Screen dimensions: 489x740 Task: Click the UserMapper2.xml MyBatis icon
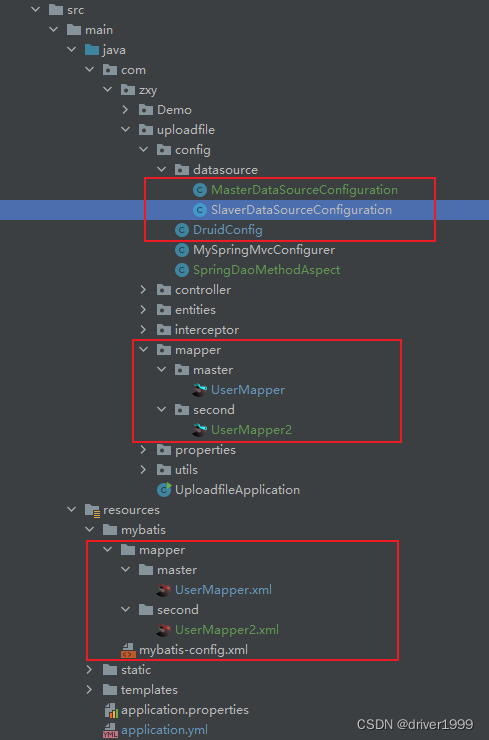point(164,630)
